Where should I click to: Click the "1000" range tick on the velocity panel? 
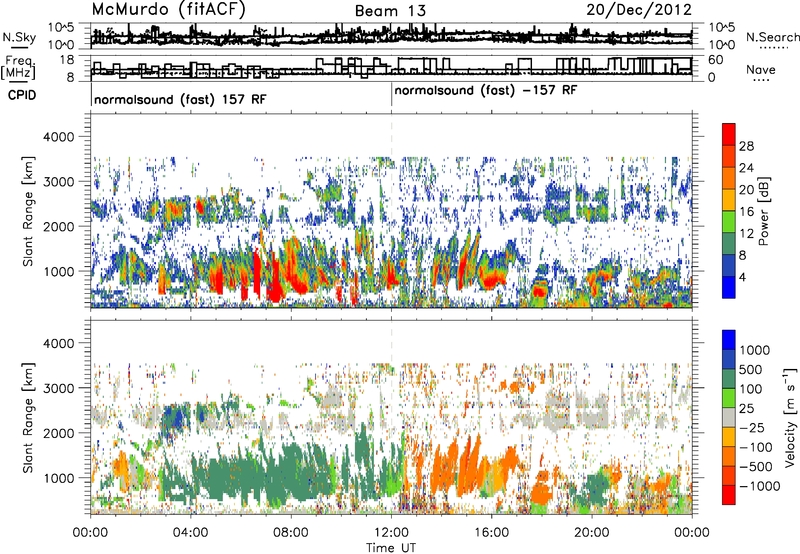coord(58,478)
